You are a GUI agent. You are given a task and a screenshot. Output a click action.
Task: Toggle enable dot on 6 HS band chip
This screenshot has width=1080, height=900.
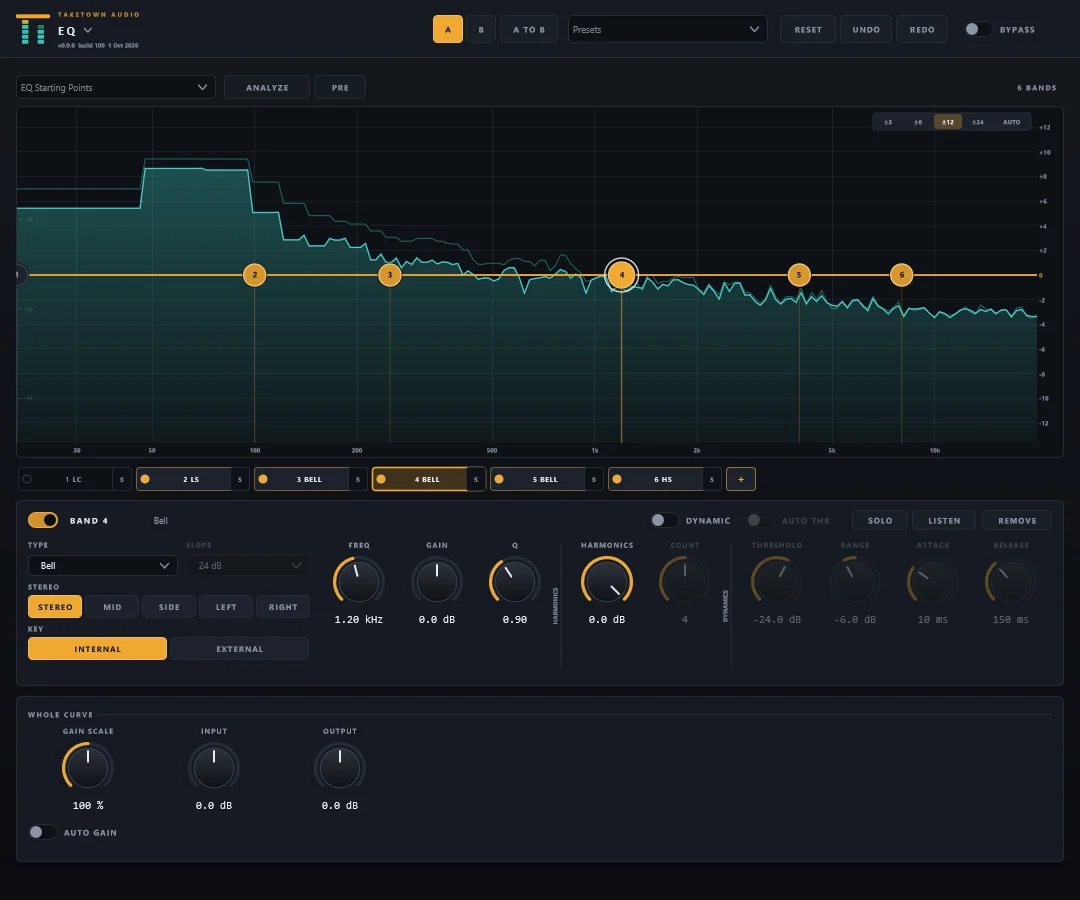tap(616, 479)
